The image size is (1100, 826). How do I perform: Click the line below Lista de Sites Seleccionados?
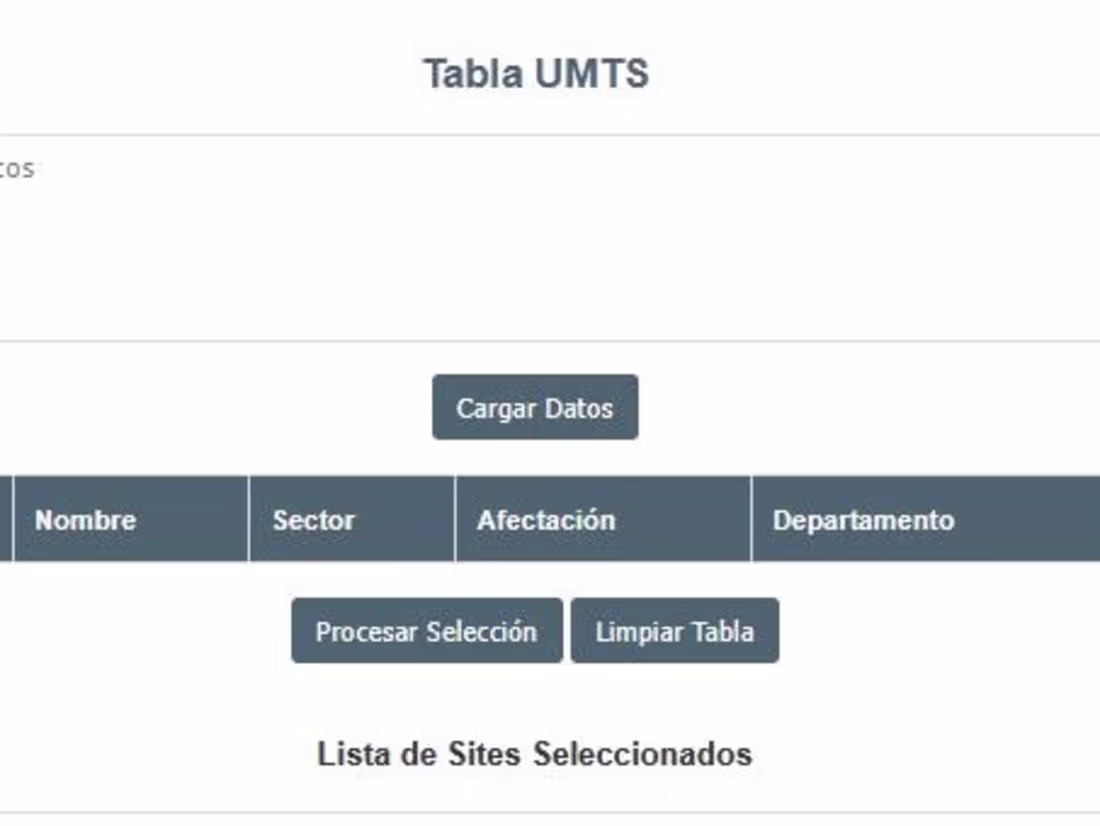tap(550, 812)
